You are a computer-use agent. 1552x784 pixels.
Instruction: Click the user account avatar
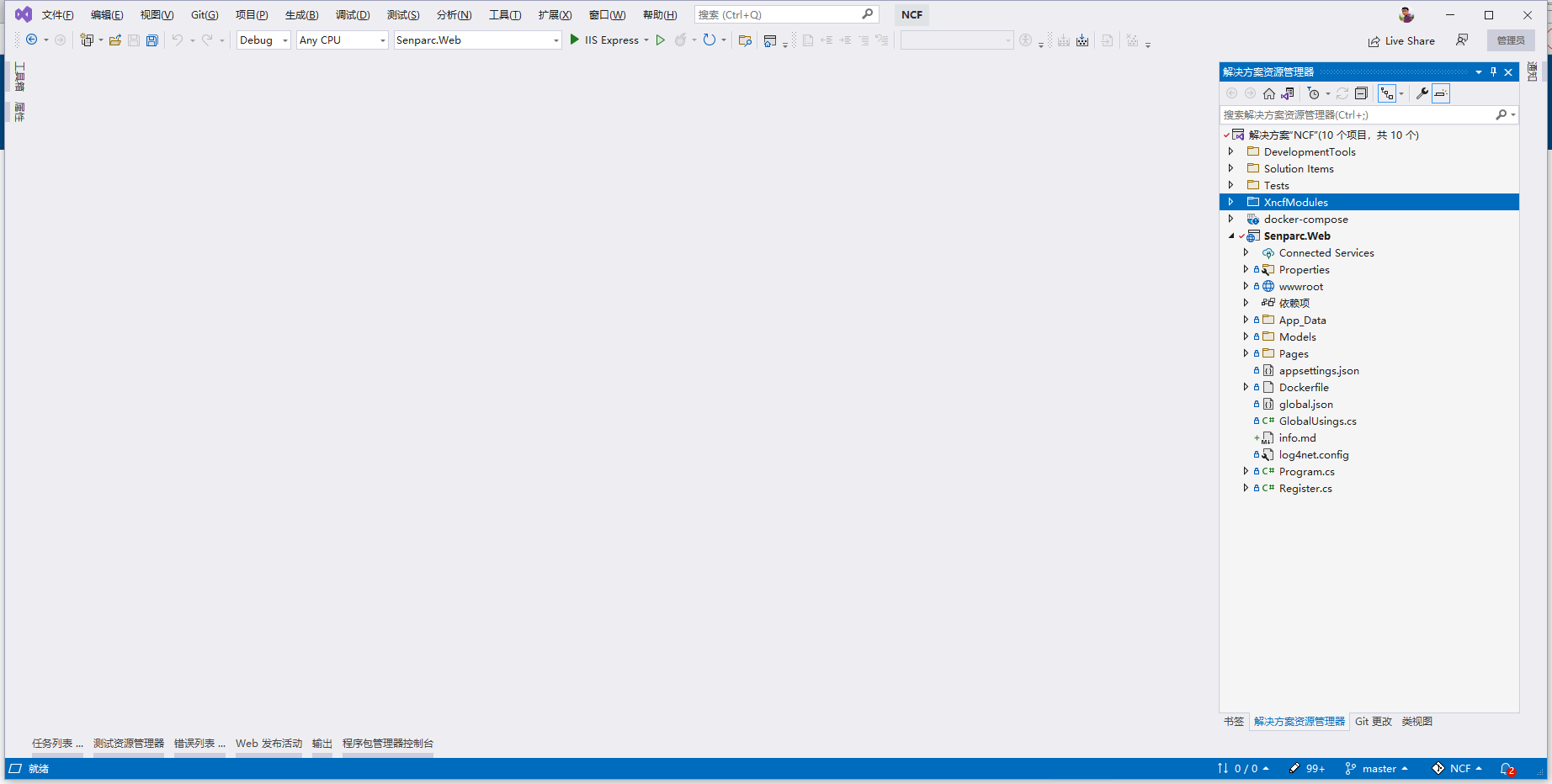point(1406,14)
